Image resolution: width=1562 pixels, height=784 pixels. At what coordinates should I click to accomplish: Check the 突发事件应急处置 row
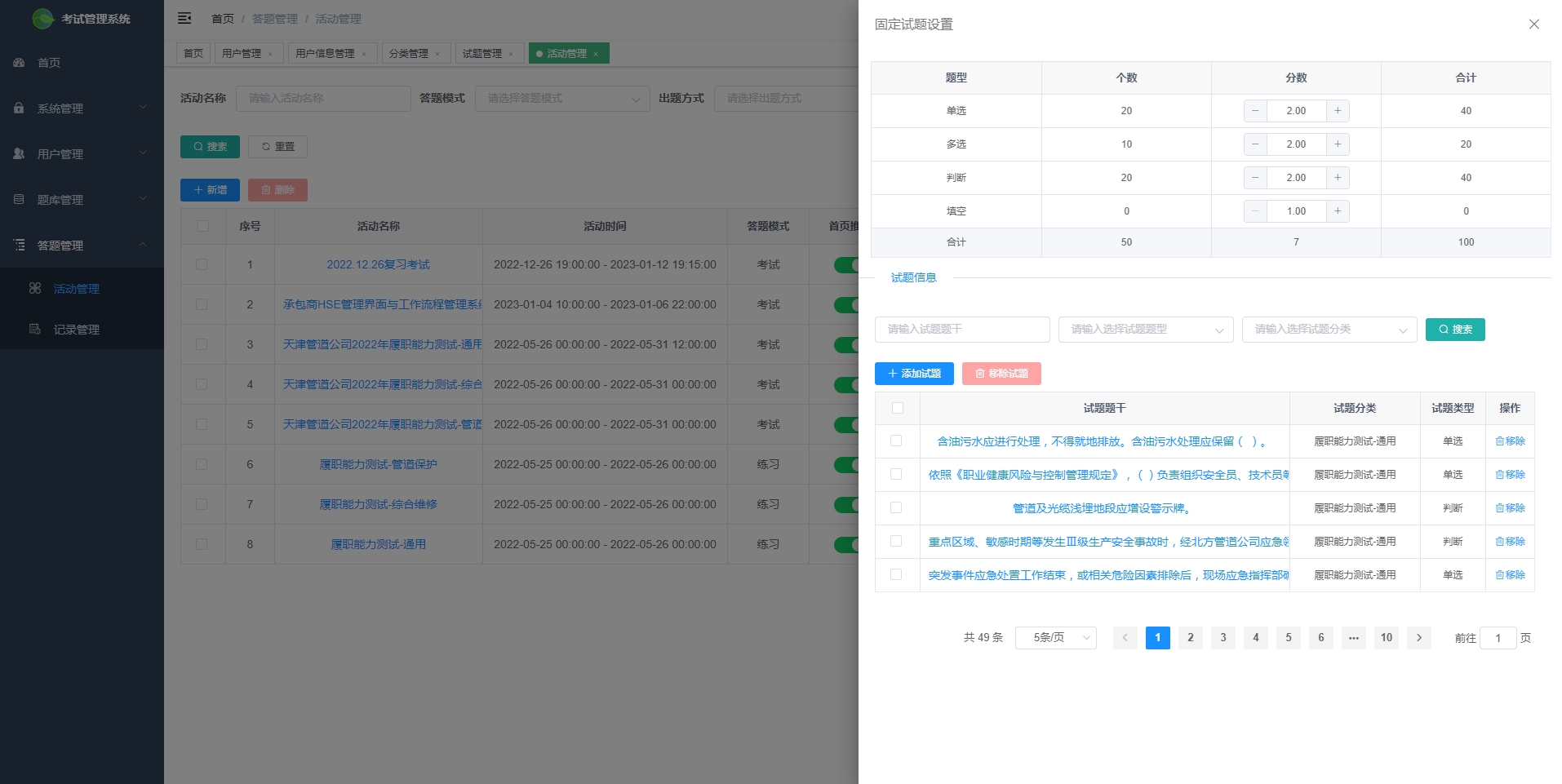tap(896, 574)
